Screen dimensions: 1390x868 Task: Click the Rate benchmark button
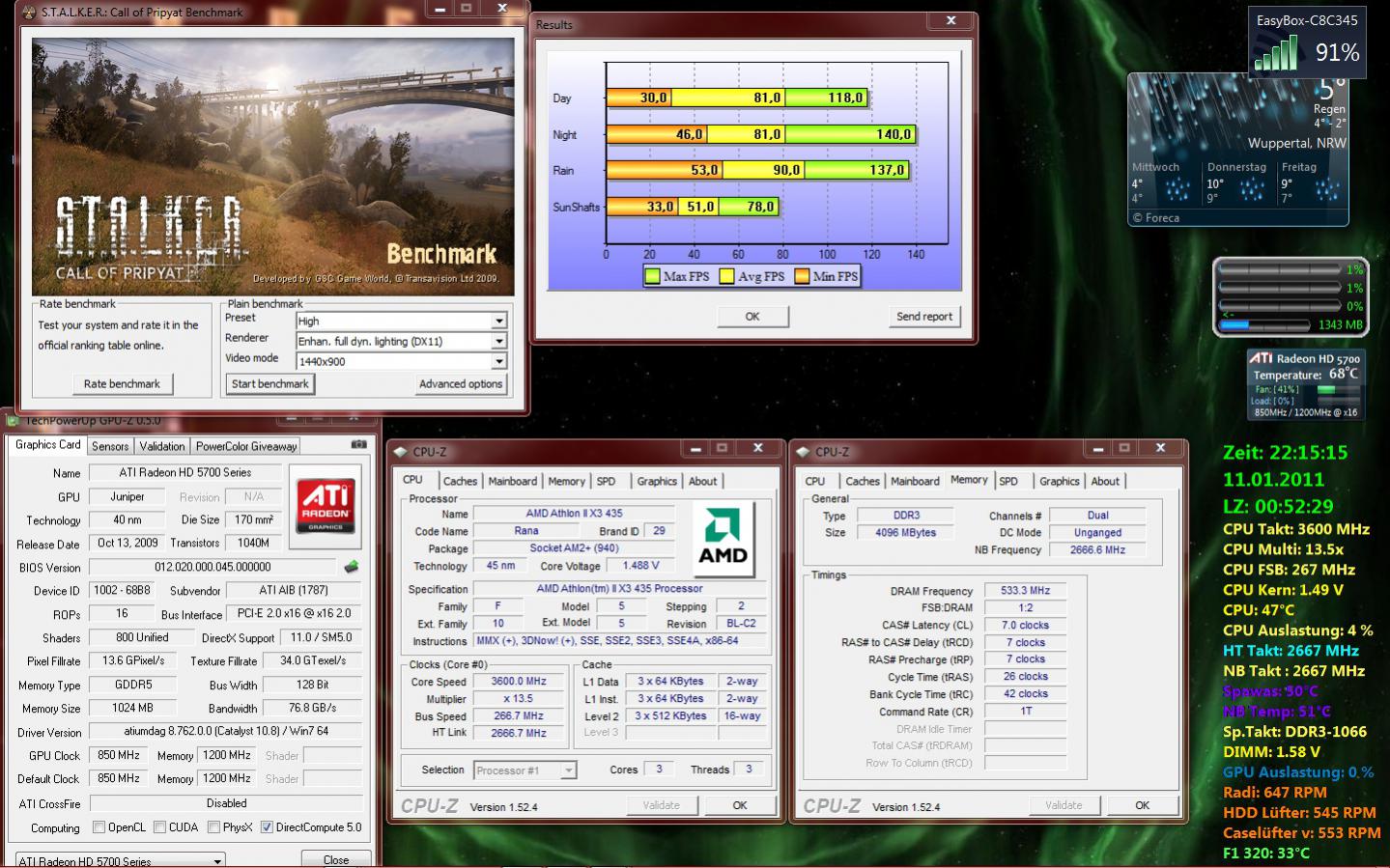tap(122, 383)
